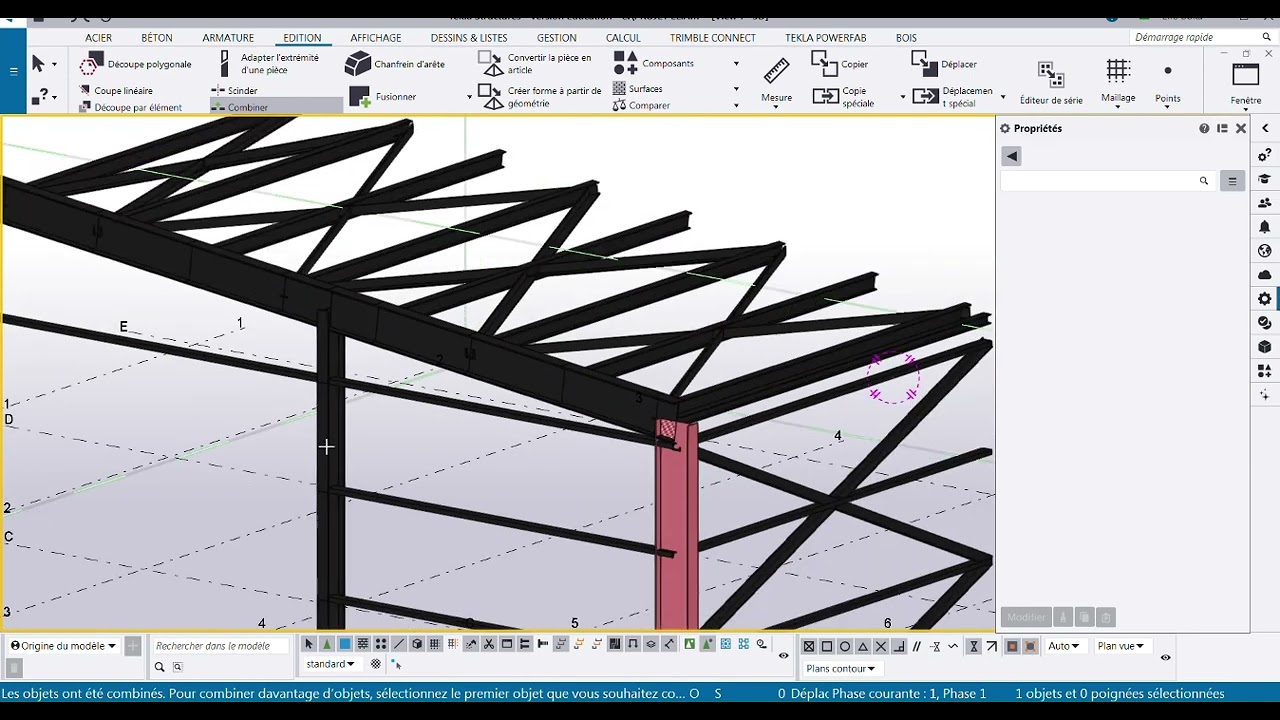Viewport: 1280px width, 720px height.
Task: Click the Déplacer command
Action: coord(944,64)
